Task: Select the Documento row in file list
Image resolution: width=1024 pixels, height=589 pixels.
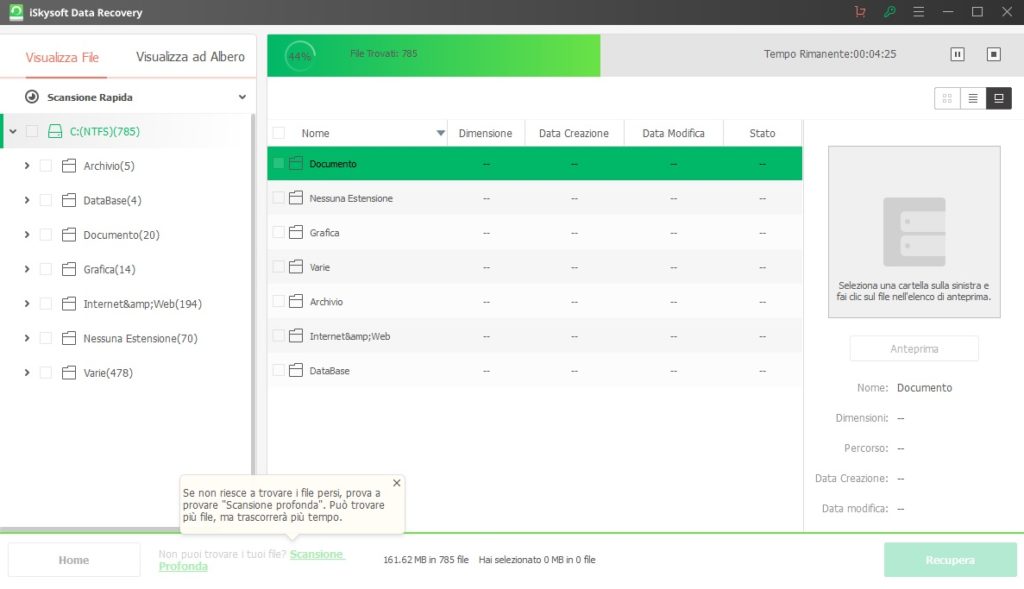Action: (534, 164)
